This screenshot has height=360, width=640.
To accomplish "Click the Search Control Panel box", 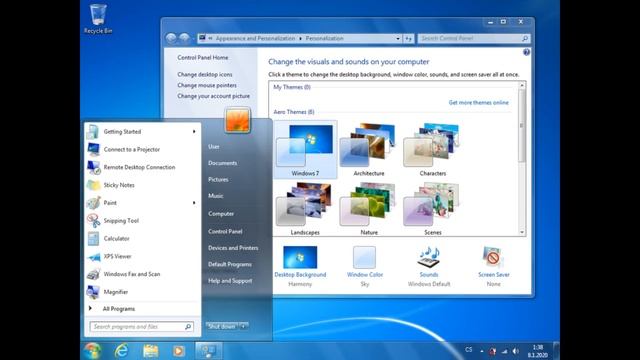I will coord(474,38).
